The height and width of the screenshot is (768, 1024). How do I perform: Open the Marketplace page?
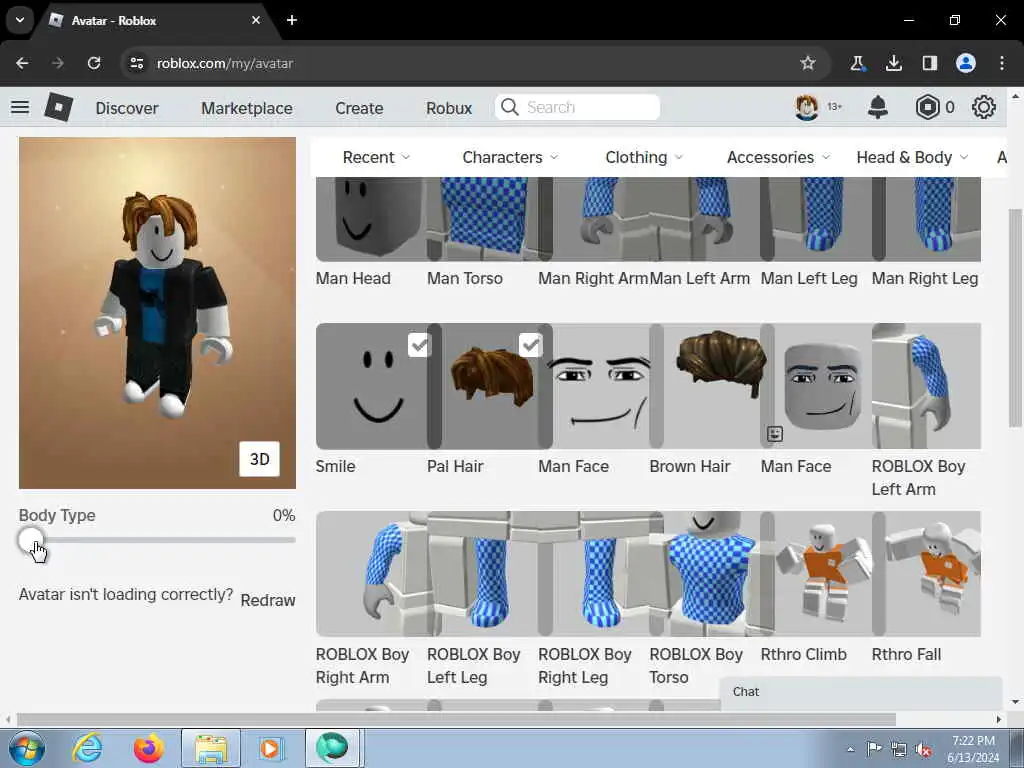click(x=247, y=108)
